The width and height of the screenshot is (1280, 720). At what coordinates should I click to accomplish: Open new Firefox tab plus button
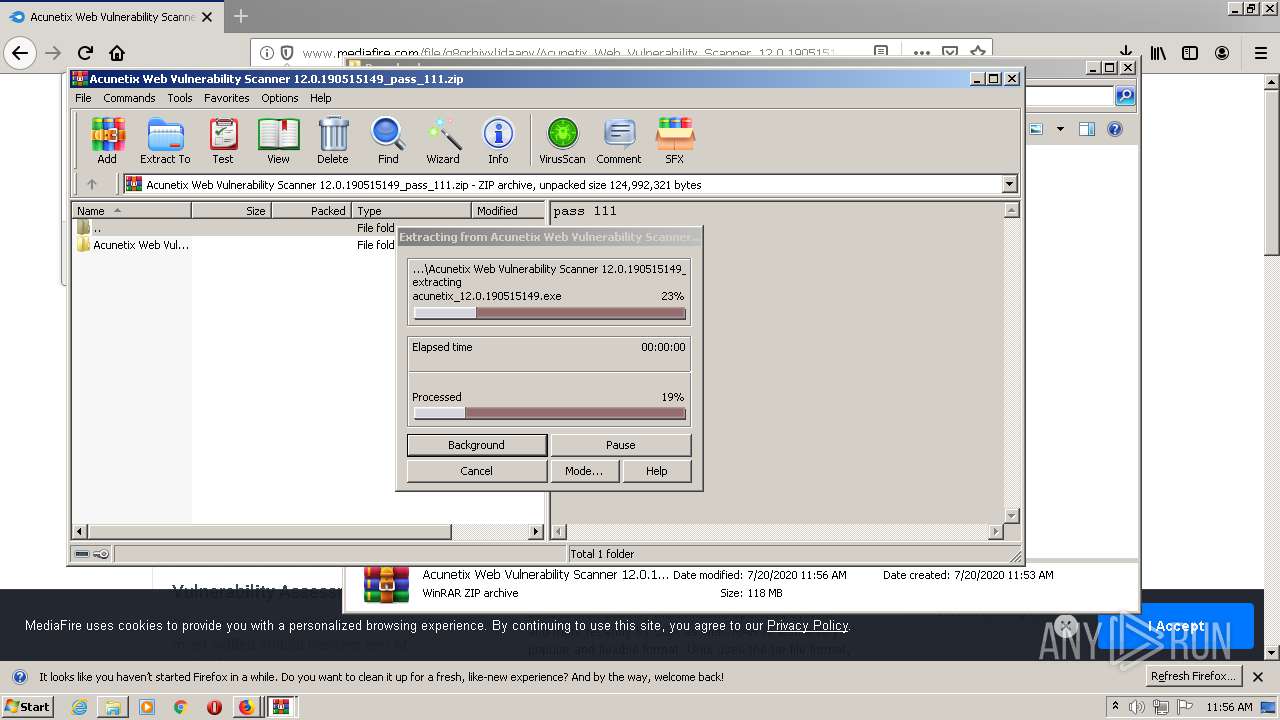(241, 16)
